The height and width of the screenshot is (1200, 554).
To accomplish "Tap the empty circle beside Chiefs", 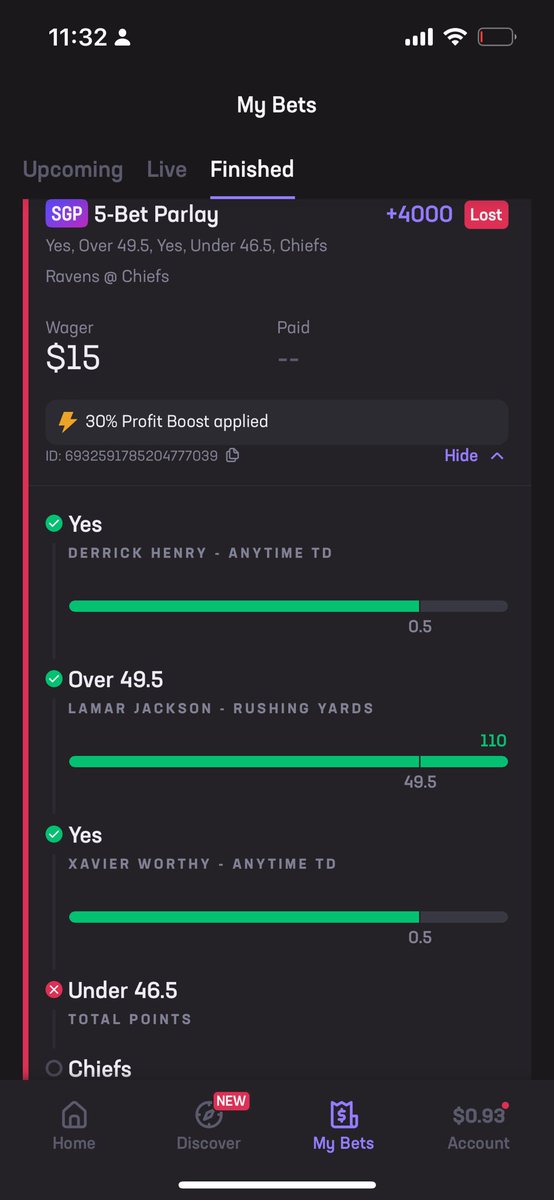I will [x=54, y=1068].
